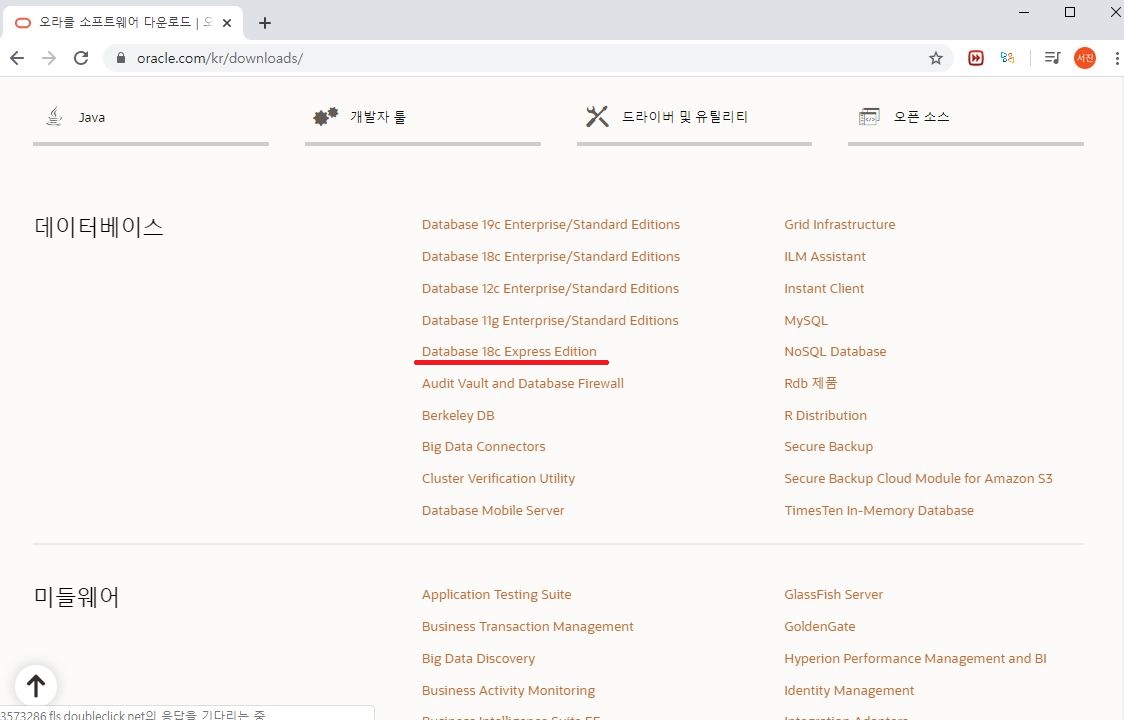Open Database Mobile Server link
The image size is (1124, 720).
click(492, 511)
